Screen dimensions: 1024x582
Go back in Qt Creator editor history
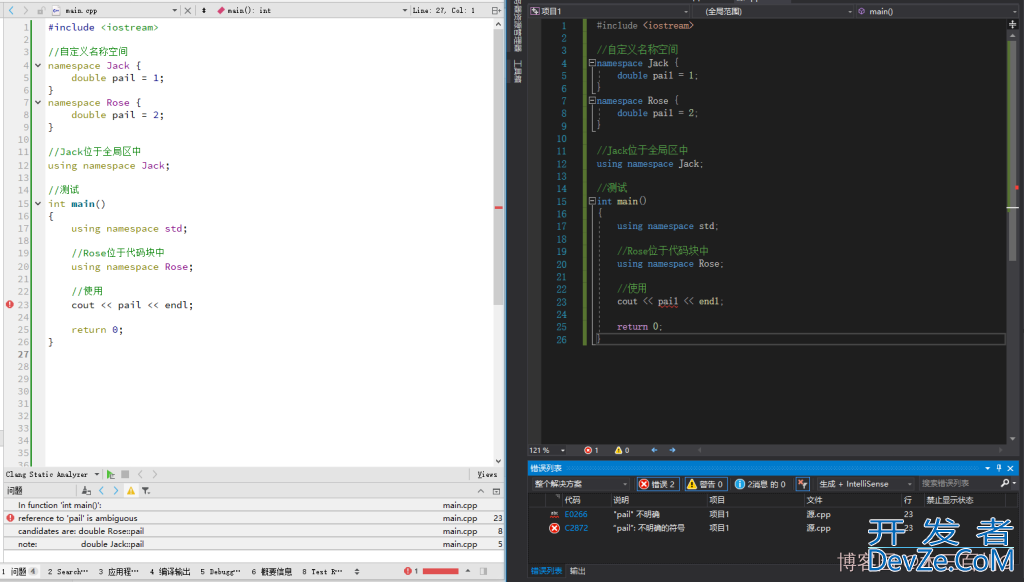pos(11,10)
